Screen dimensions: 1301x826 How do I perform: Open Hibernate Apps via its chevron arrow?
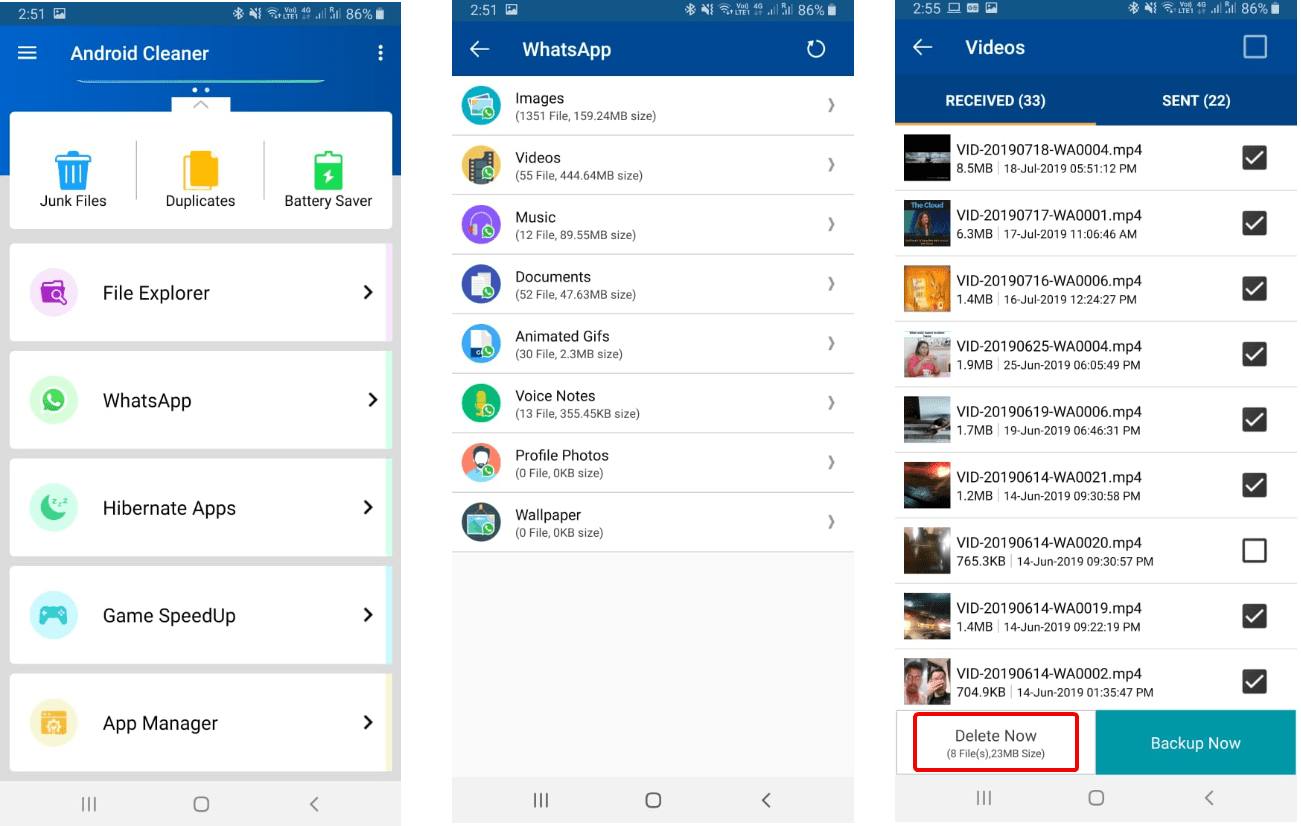pyautogui.click(x=368, y=507)
